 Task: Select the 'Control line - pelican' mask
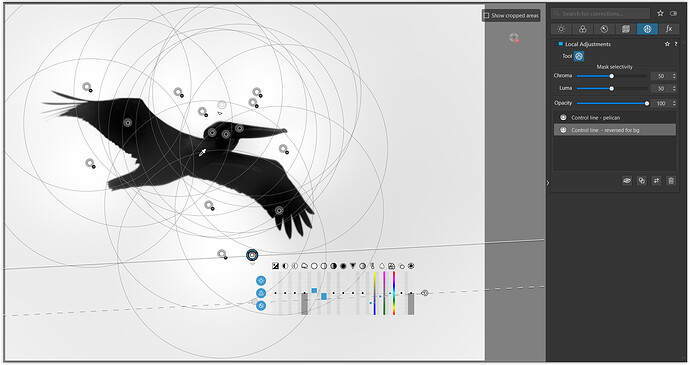point(615,118)
